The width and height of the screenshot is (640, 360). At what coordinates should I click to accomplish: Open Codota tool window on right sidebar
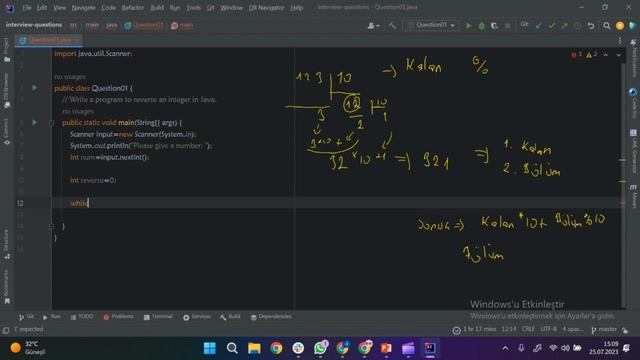[x=633, y=103]
